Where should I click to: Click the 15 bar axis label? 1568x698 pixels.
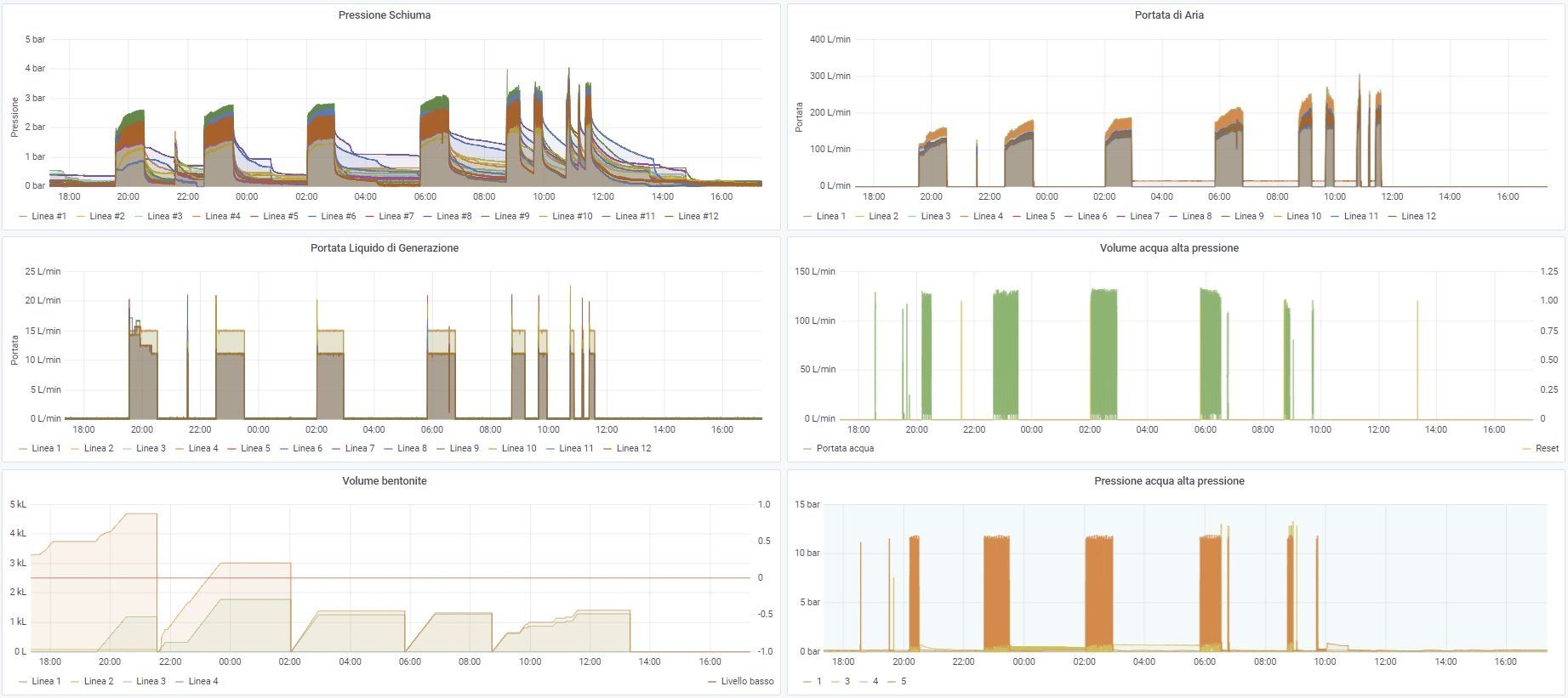point(807,504)
